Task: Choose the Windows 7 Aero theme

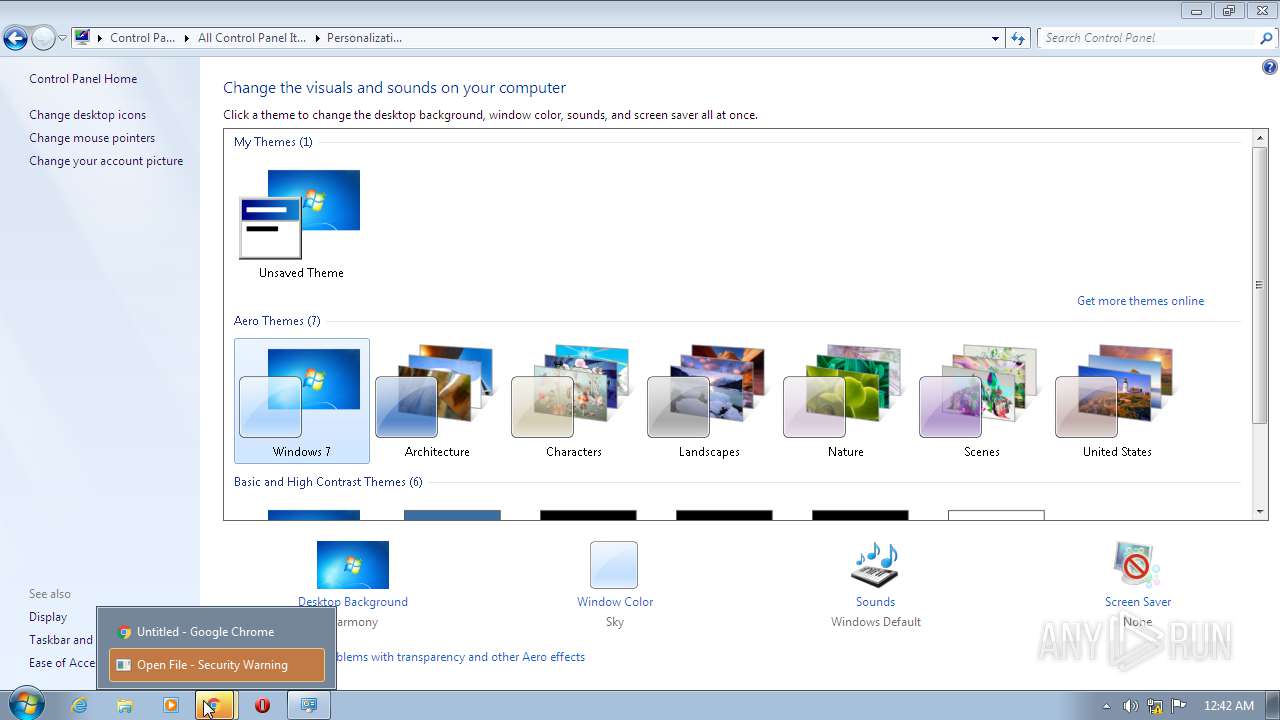Action: [x=301, y=401]
